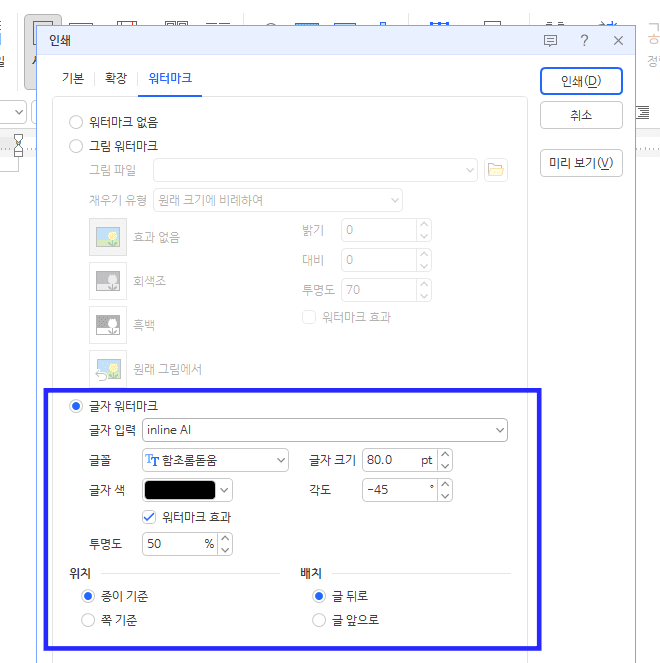Switch to the 기본 tab

click(x=73, y=78)
